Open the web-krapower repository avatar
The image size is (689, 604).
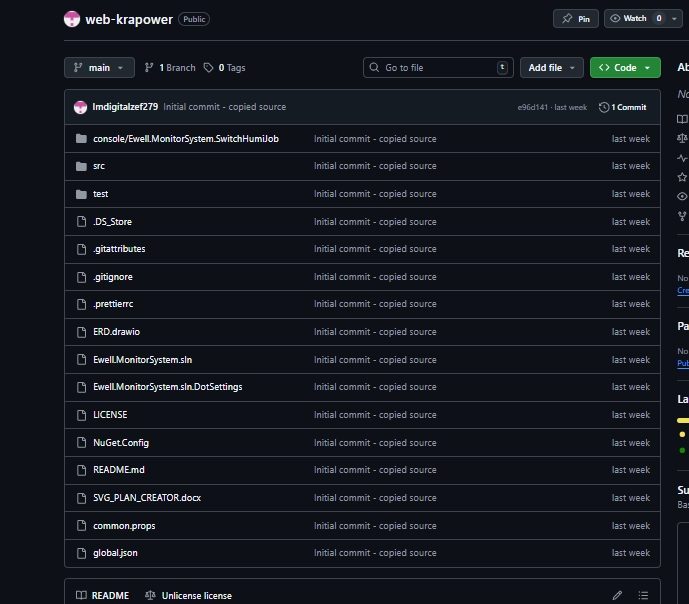(72, 19)
